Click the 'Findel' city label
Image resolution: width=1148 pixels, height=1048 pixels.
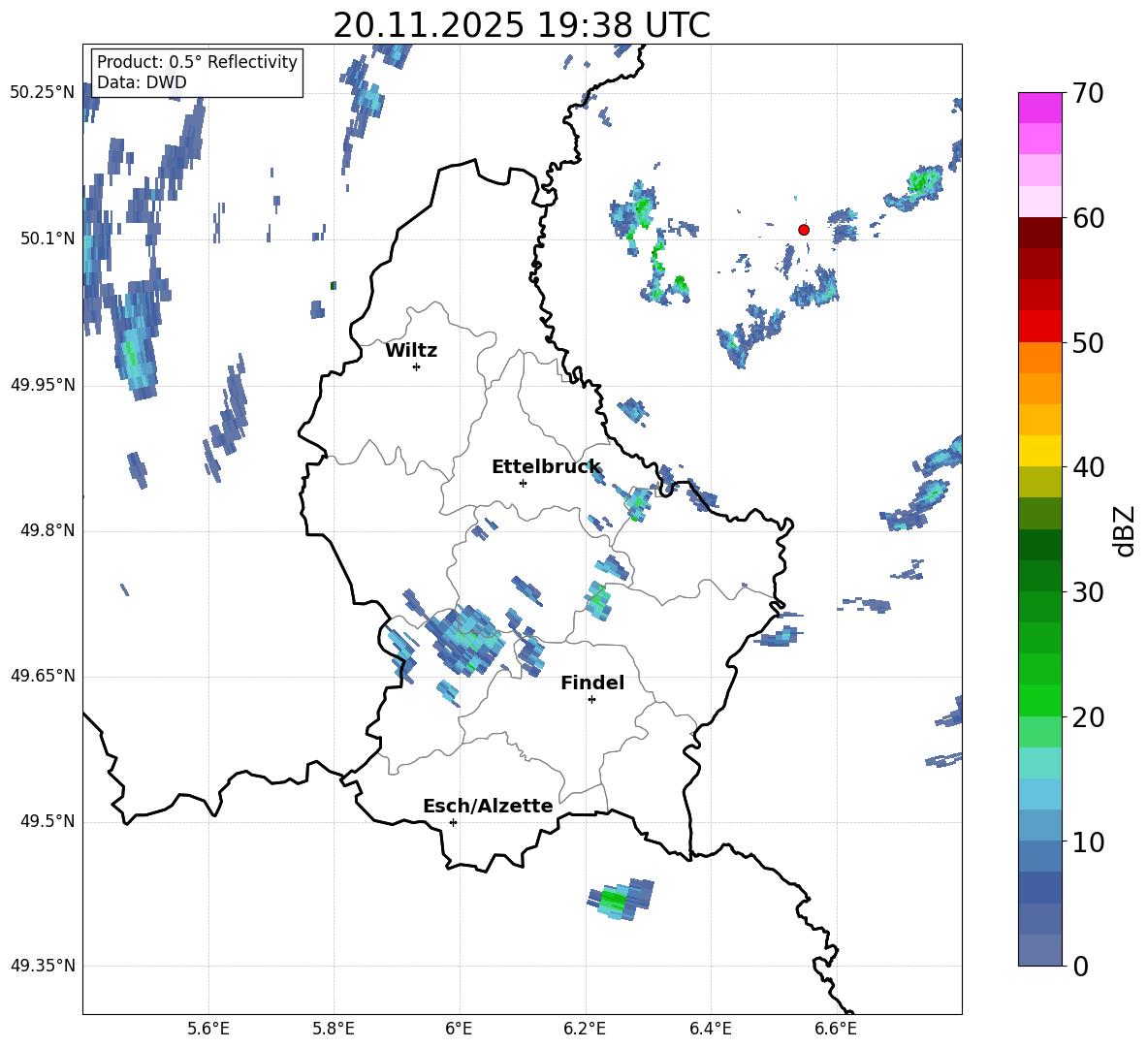click(592, 683)
